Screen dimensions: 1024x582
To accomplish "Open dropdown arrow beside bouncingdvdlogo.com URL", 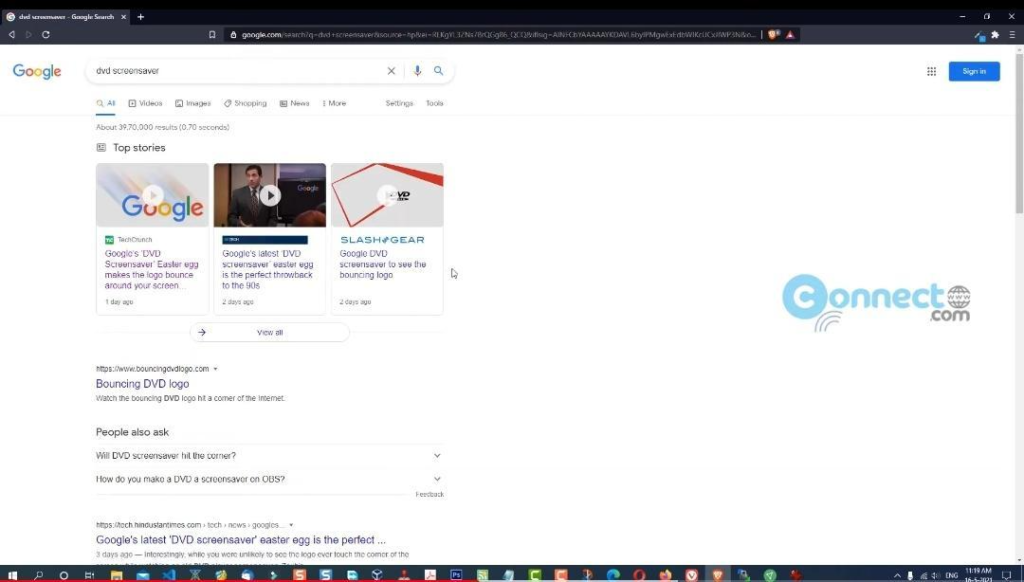I will 215,369.
